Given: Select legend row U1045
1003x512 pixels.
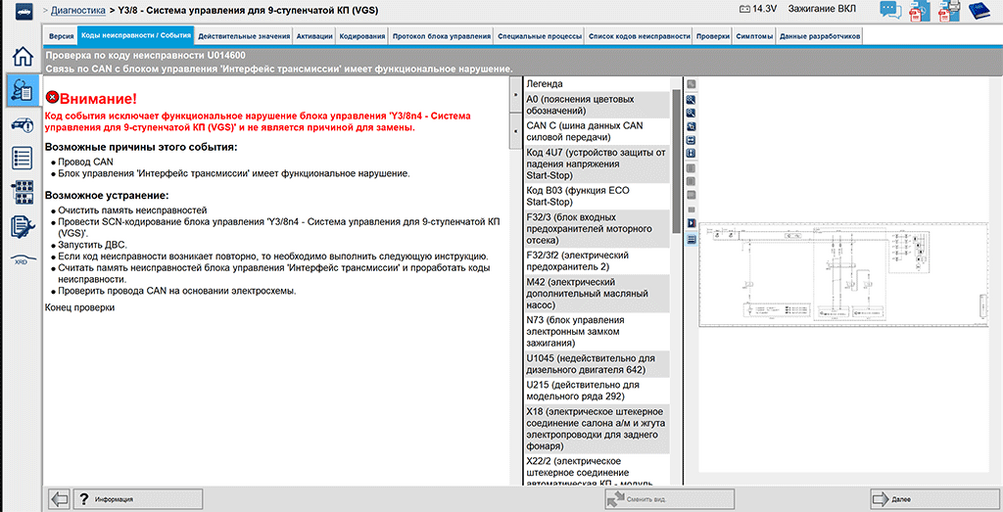Looking at the screenshot, I should pos(597,364).
